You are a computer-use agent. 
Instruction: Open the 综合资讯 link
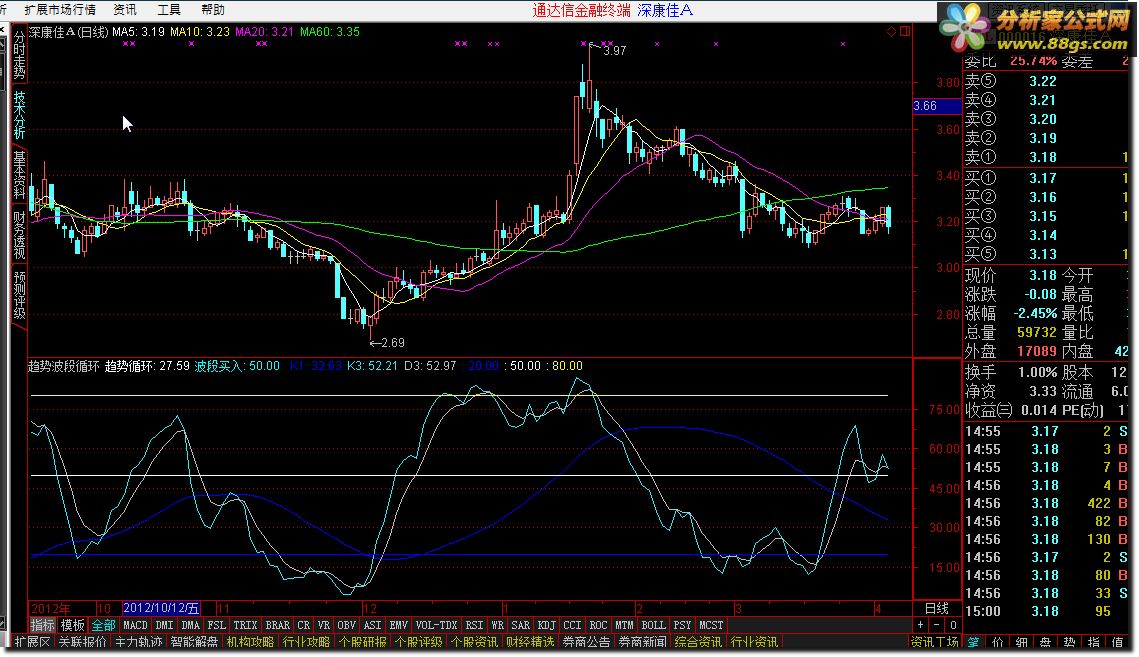point(698,642)
